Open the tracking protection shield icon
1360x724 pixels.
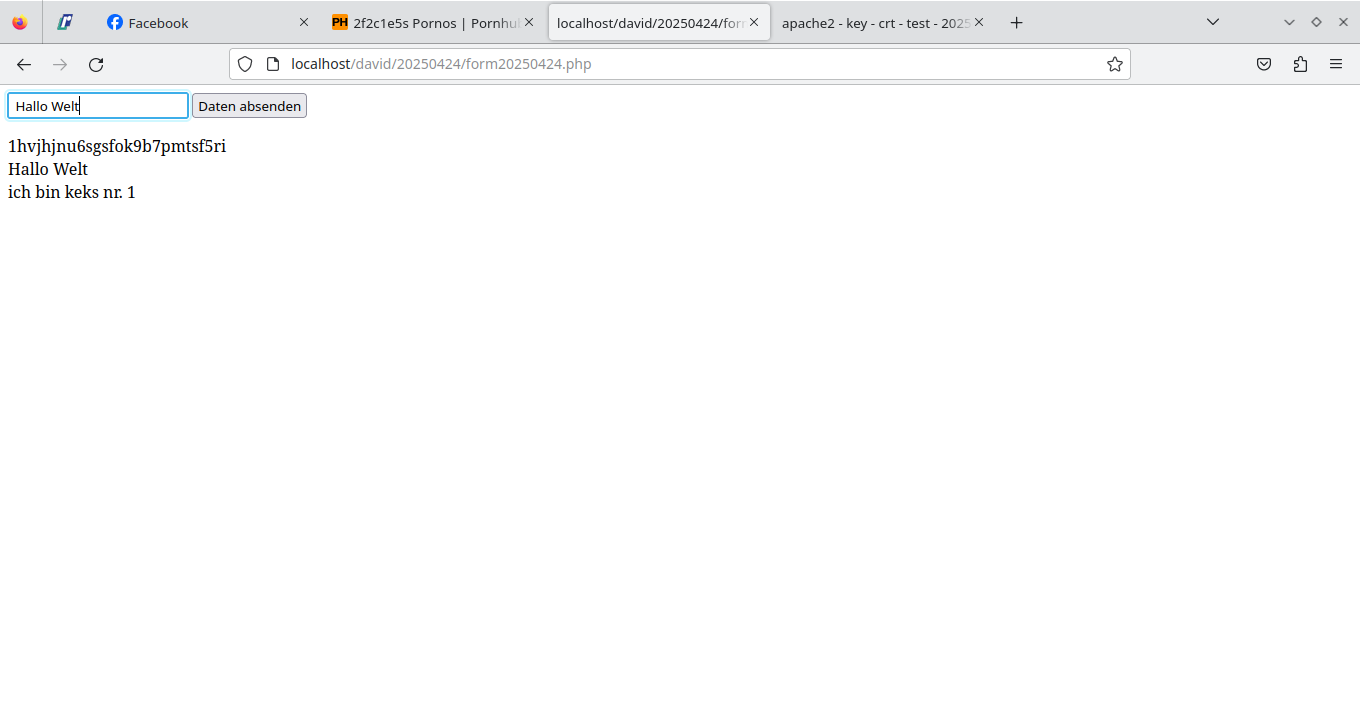point(245,65)
